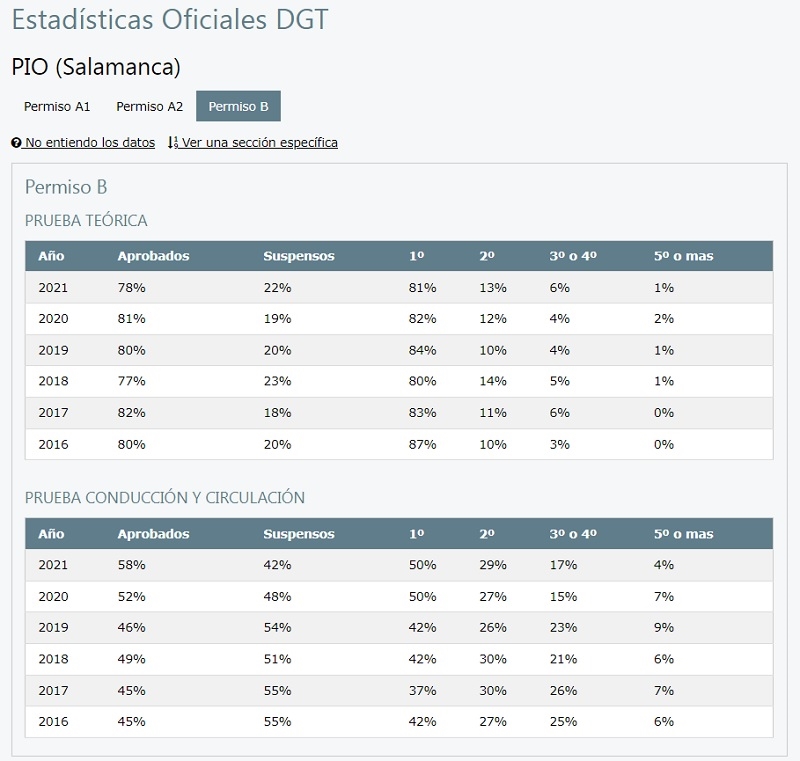Click the PIO (Salamanca) school title

click(x=96, y=67)
